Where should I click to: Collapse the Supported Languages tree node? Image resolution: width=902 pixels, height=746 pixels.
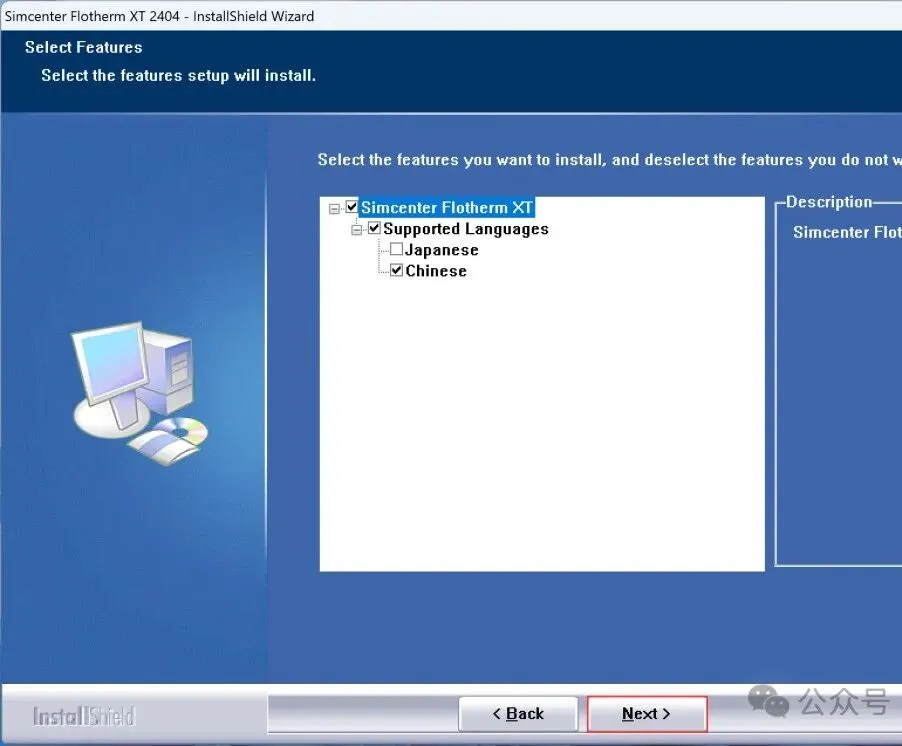pos(357,229)
